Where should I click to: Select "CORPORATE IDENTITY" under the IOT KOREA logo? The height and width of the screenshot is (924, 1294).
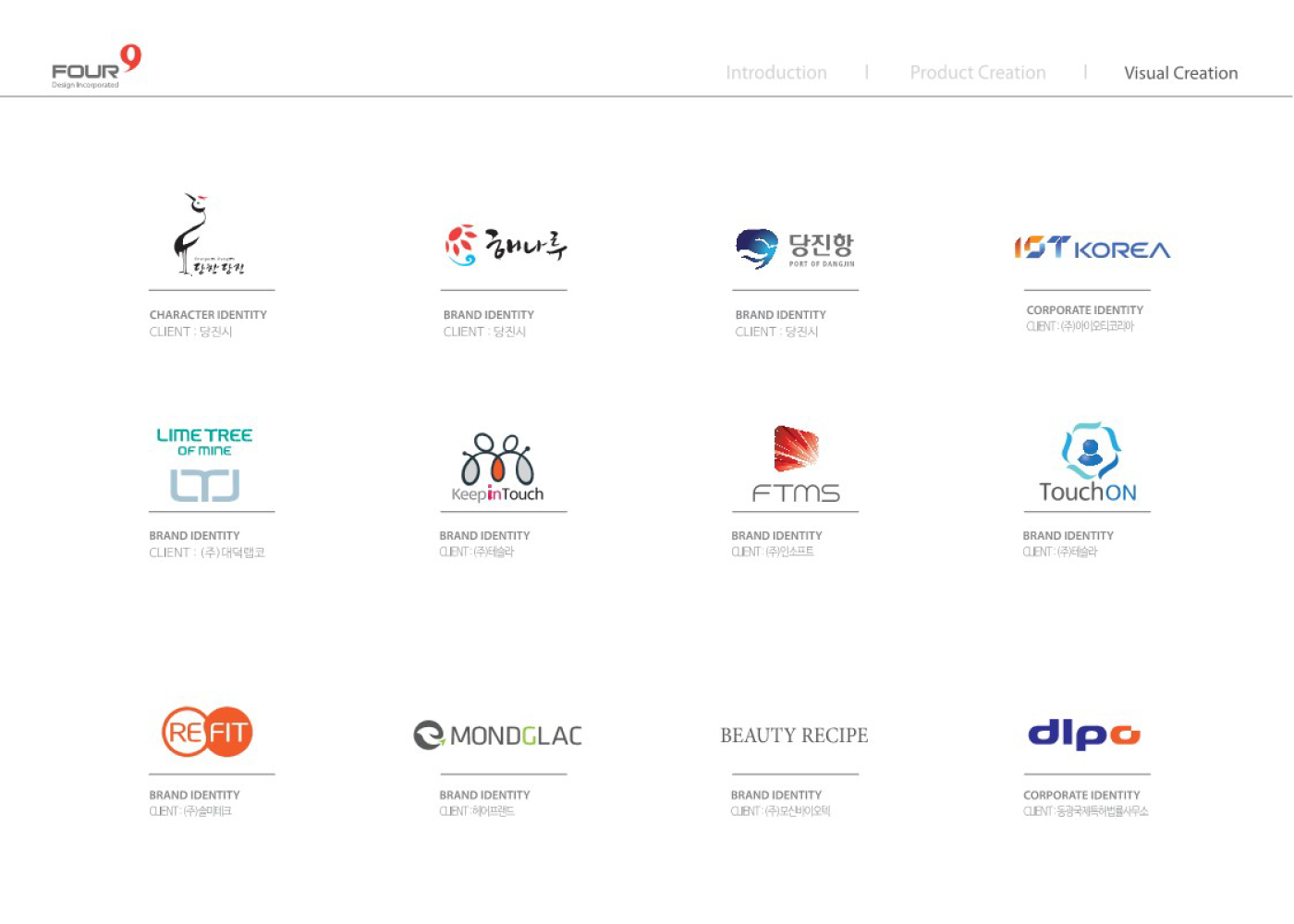point(1085,310)
